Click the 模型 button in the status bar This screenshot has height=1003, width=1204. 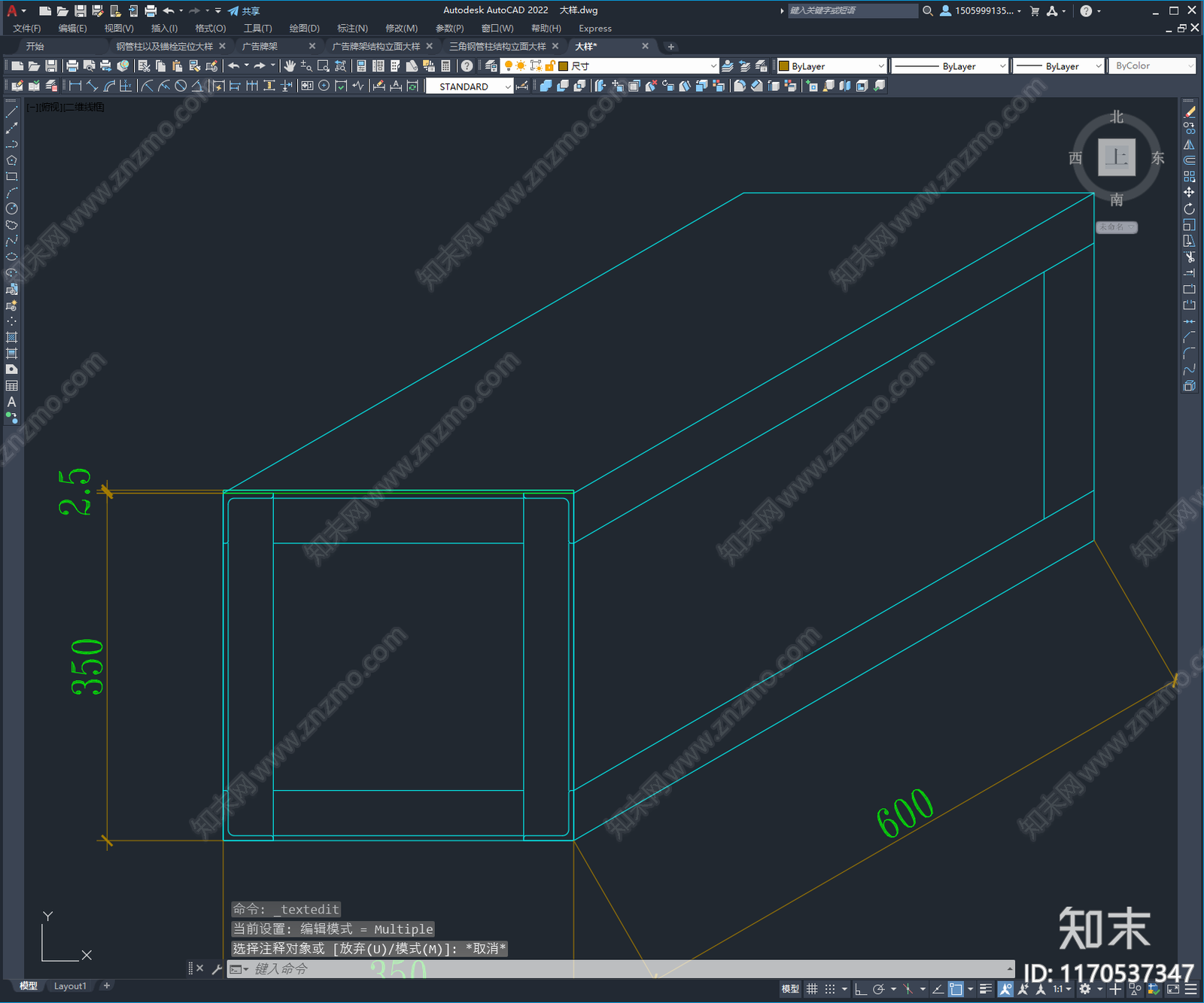[x=790, y=989]
